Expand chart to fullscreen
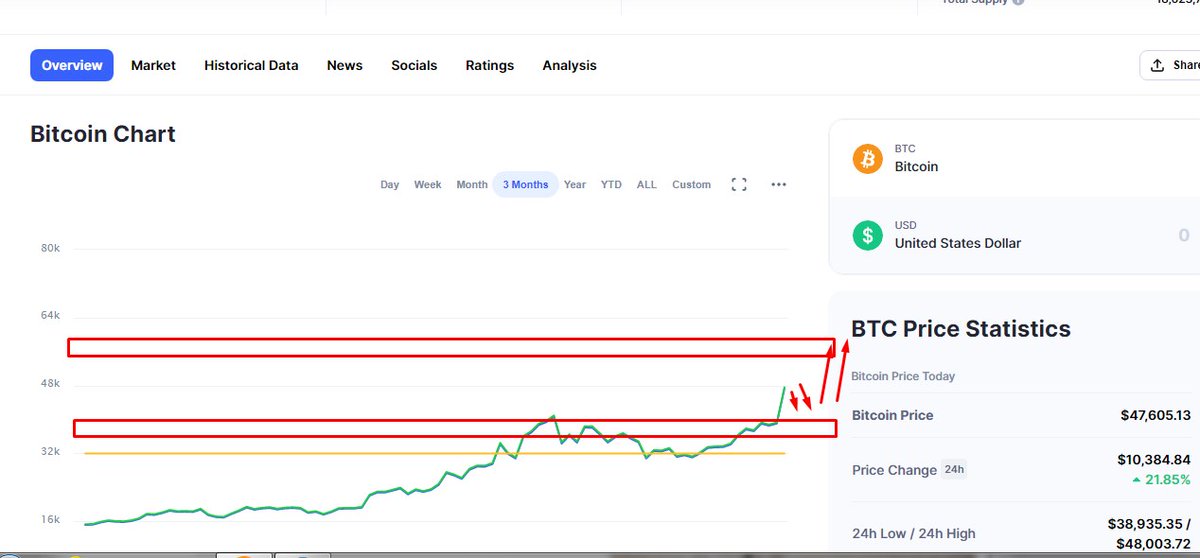This screenshot has height=558, width=1200. pyautogui.click(x=739, y=184)
